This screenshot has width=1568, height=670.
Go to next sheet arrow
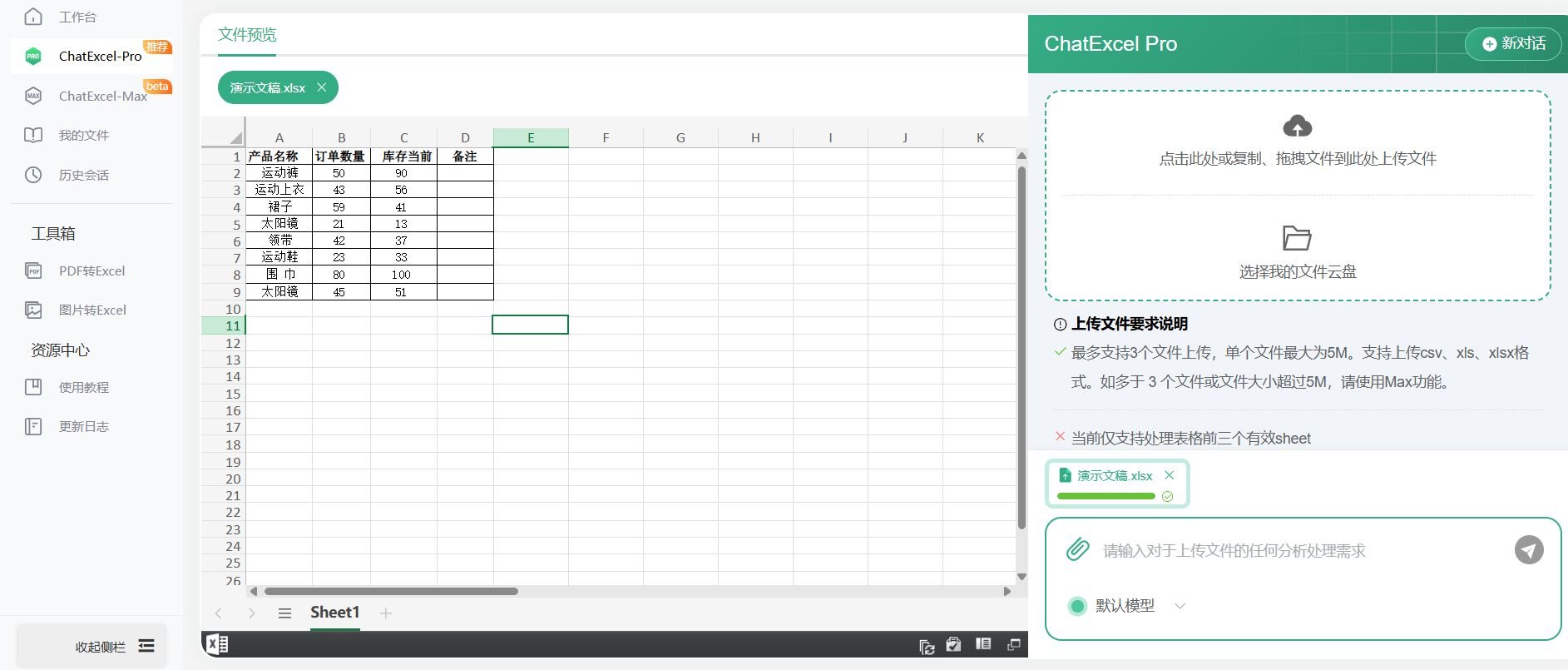coord(251,613)
